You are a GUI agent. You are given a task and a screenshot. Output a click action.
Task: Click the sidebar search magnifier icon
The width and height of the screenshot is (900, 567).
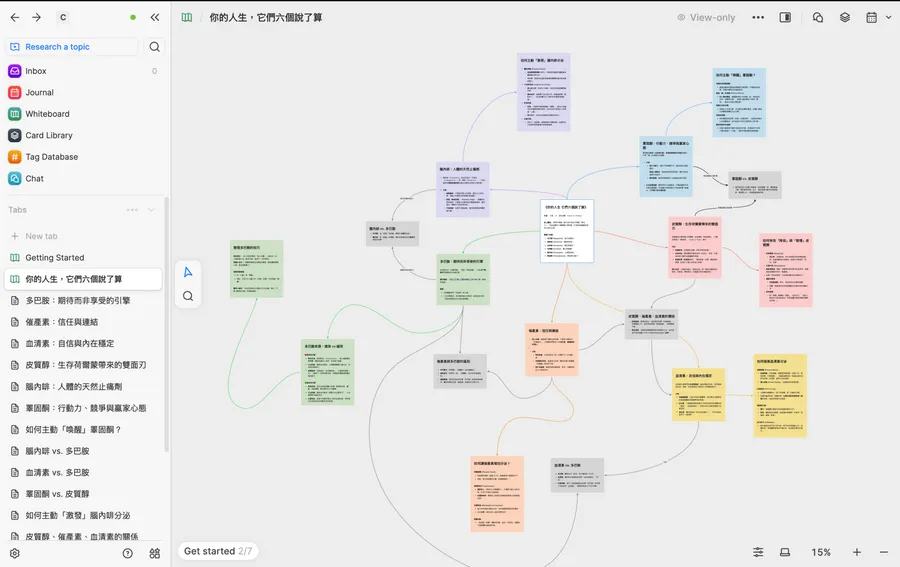pos(155,47)
